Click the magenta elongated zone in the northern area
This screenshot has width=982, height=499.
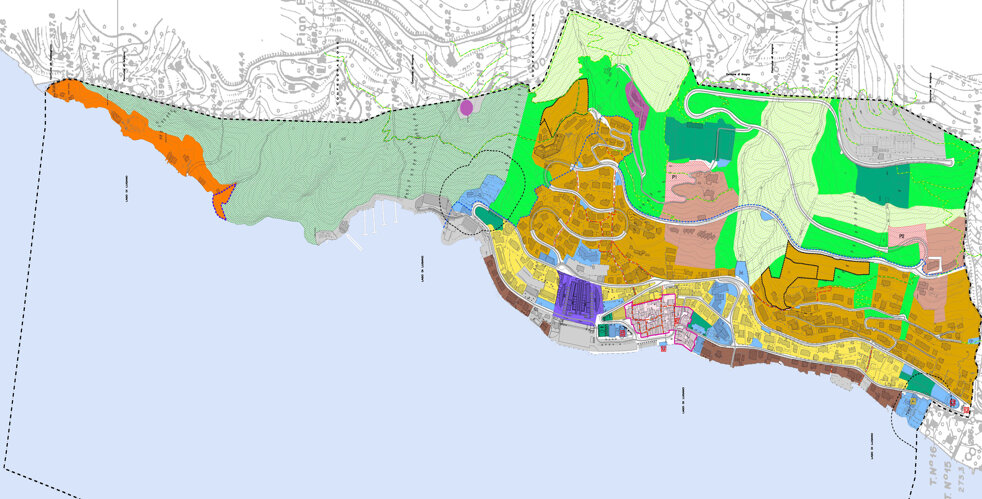(x=635, y=98)
